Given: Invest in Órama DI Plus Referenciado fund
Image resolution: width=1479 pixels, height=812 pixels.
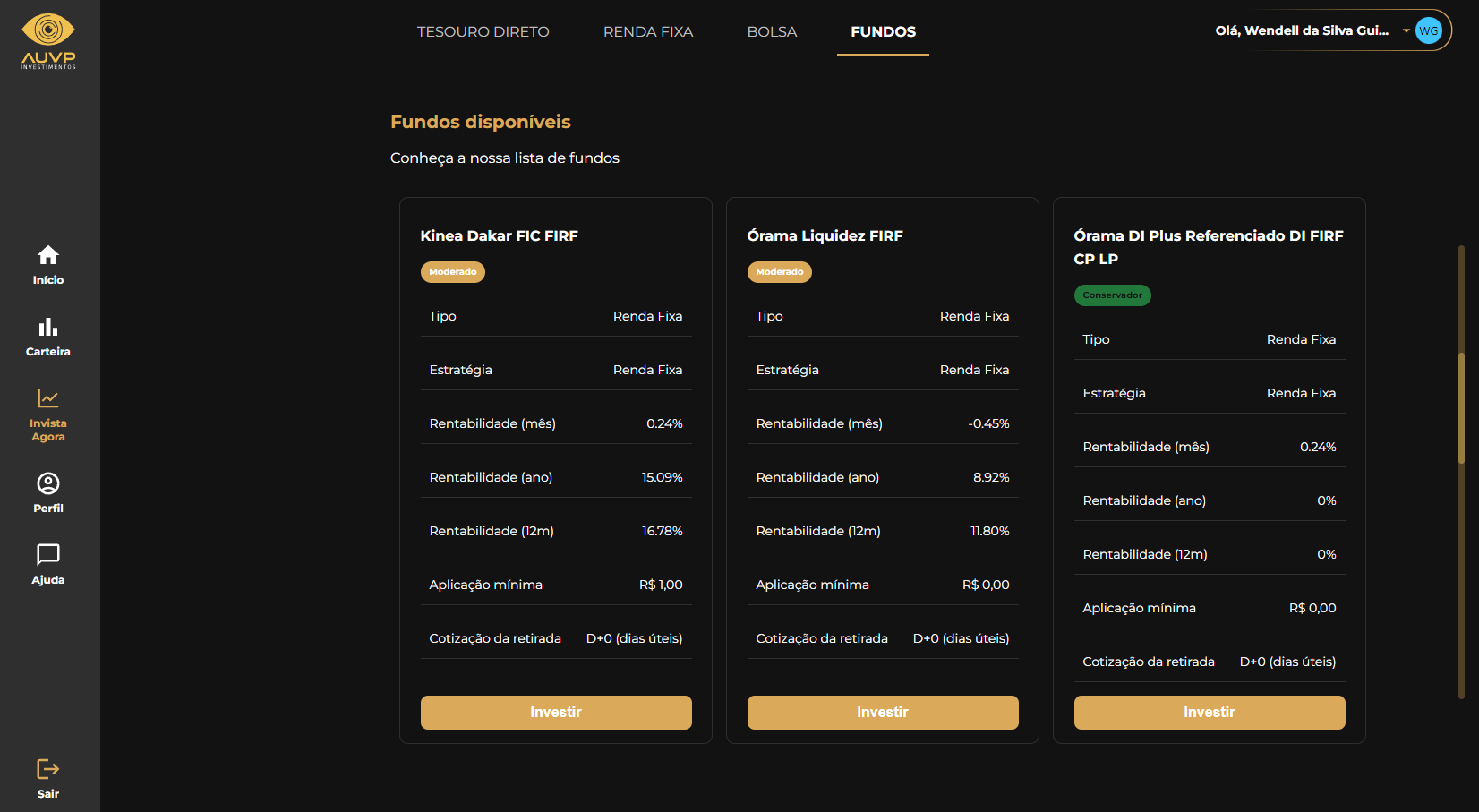Looking at the screenshot, I should (1210, 713).
